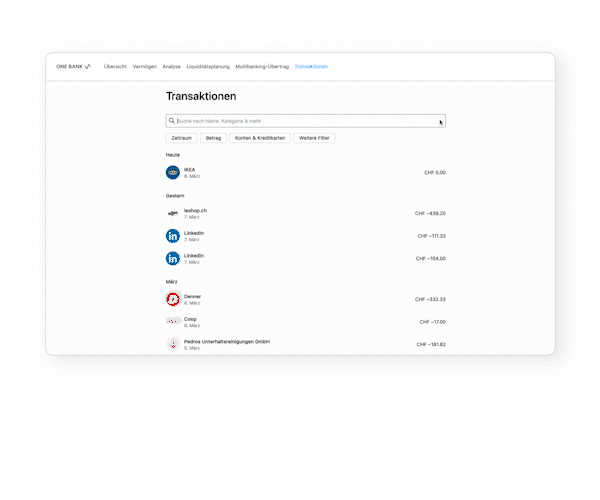This screenshot has width=600, height=500.
Task: Click LinkedIn logo for CHF −111.32 transaction
Action: click(173, 236)
